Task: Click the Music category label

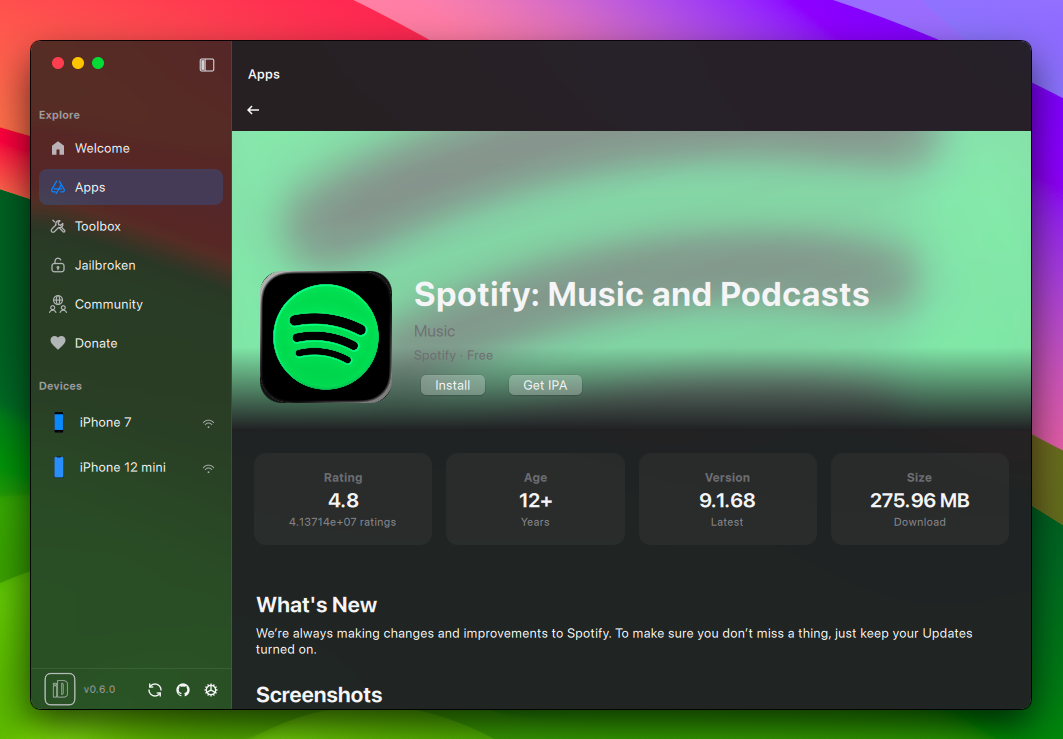Action: point(435,331)
